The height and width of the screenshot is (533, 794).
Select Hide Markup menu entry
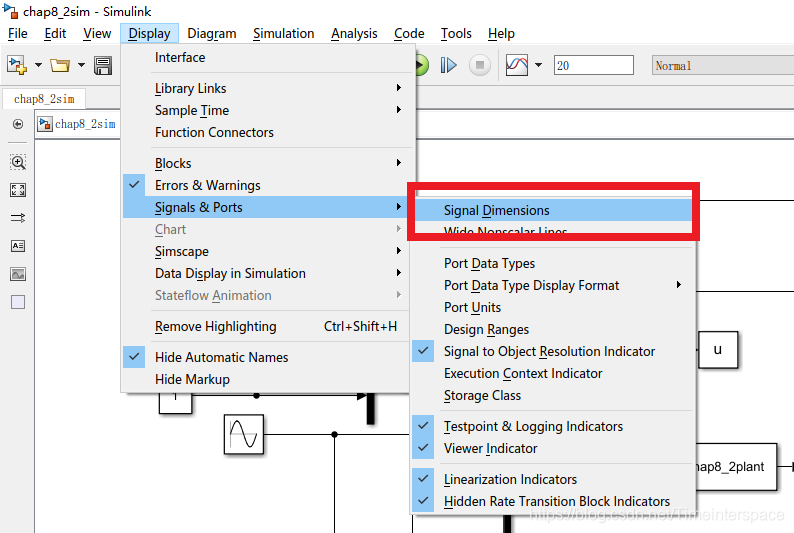coord(268,380)
